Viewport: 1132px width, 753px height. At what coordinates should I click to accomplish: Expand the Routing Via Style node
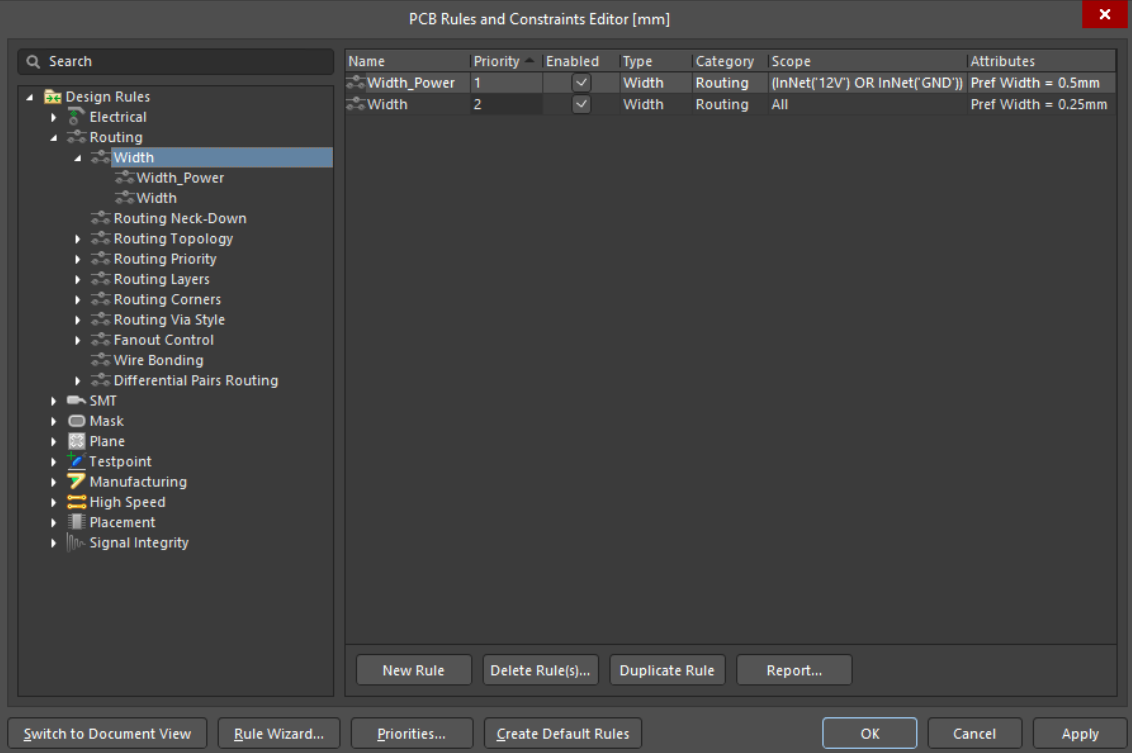coord(79,320)
